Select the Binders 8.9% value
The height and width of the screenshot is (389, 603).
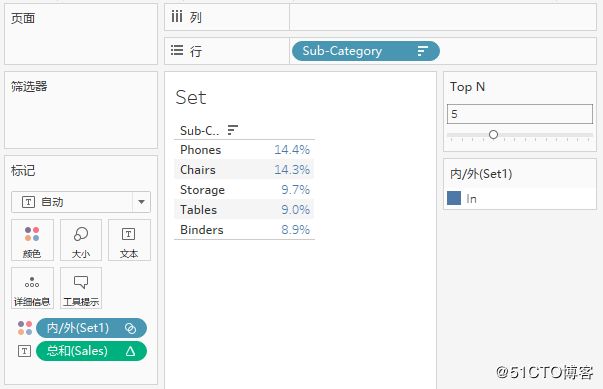[295, 229]
